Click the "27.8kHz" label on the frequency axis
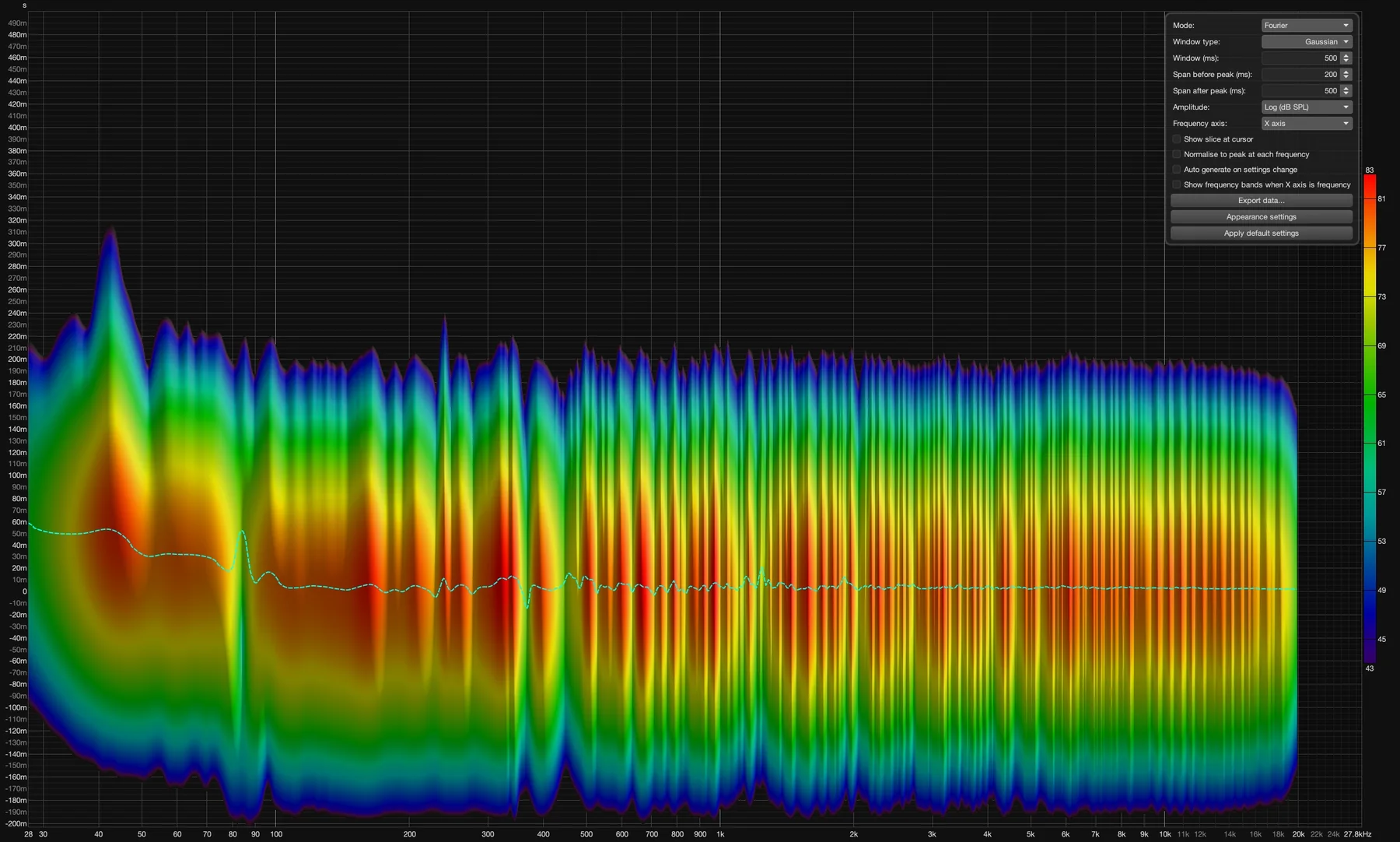This screenshot has height=842, width=1400. pos(1357,834)
